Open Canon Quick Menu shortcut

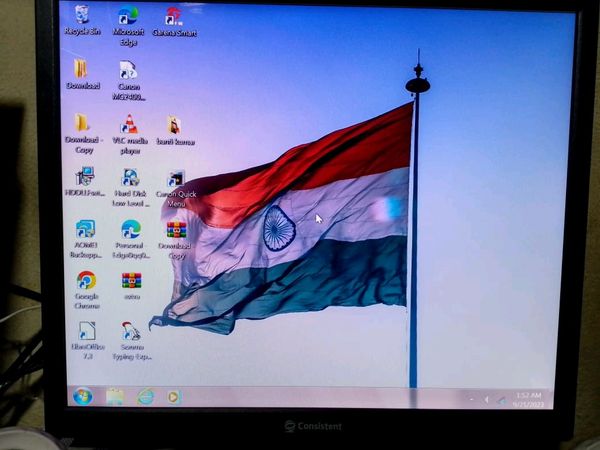(176, 180)
